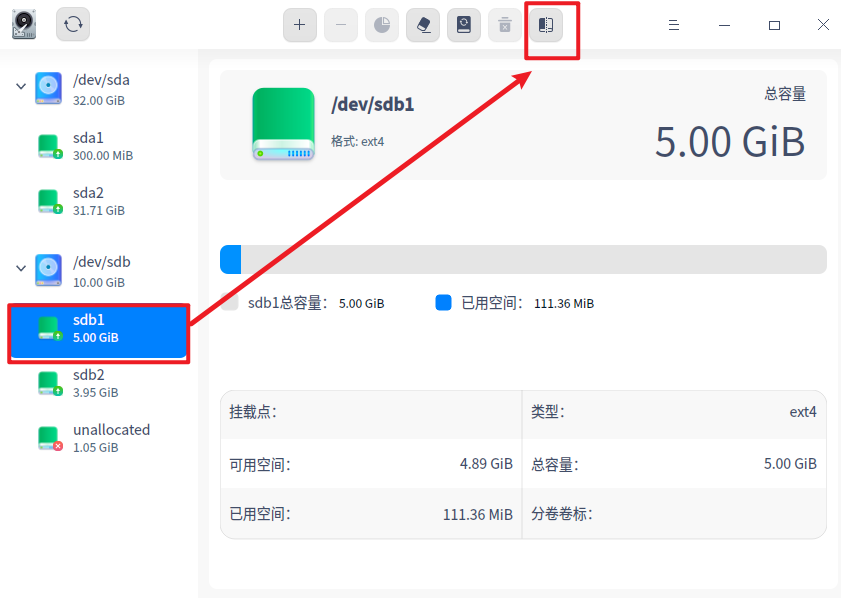Select partition sda2 31.71 GiB
Image resolution: width=841 pixels, height=598 pixels.
point(99,201)
